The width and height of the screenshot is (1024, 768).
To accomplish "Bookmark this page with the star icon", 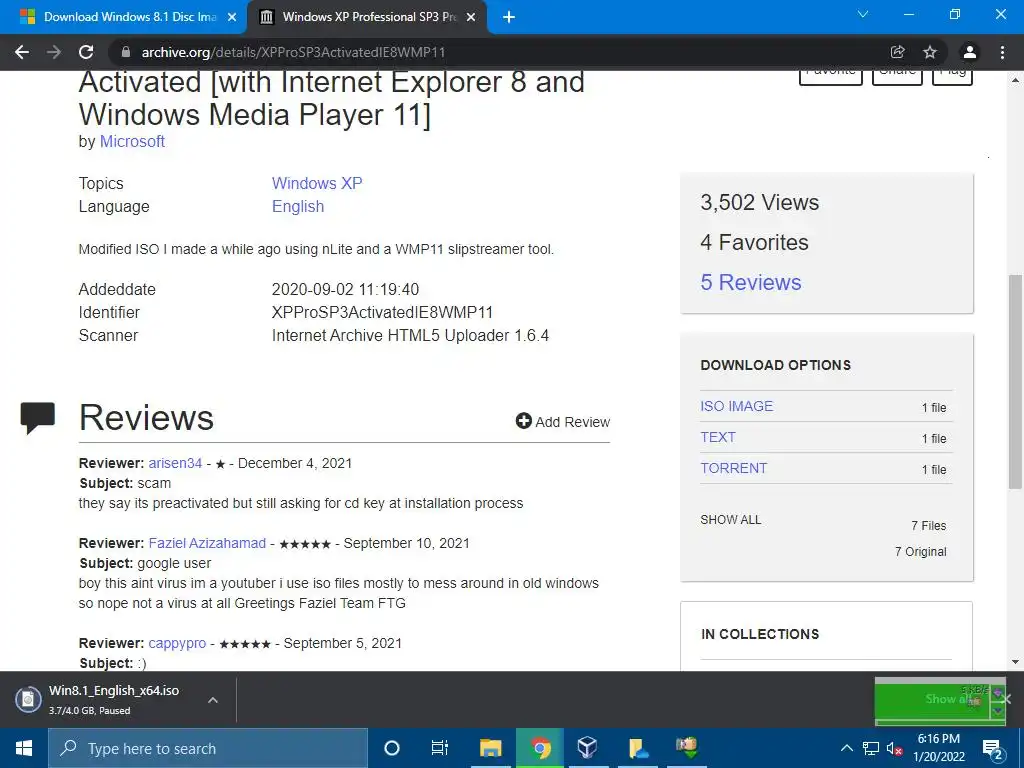I will coord(930,52).
